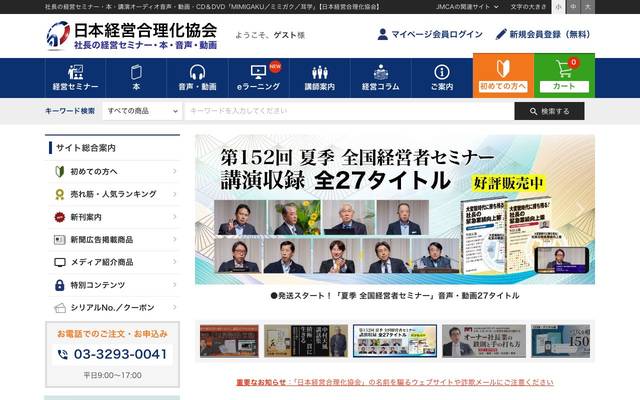Click the 03-3293-0041 phone number

pyautogui.click(x=120, y=354)
